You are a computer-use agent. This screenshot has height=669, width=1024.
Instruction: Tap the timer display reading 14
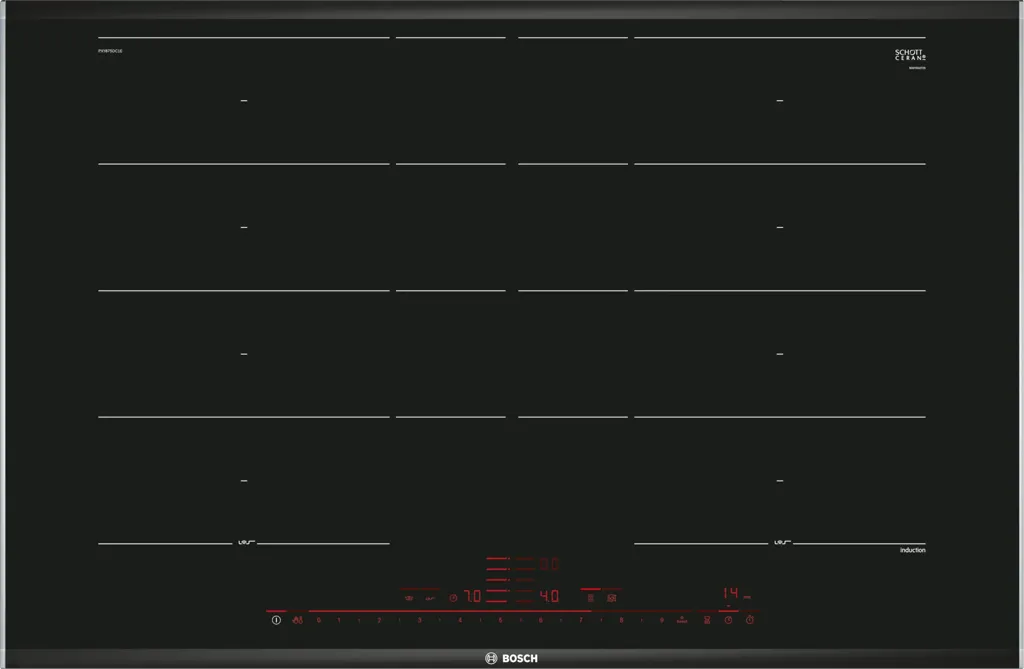[731, 593]
